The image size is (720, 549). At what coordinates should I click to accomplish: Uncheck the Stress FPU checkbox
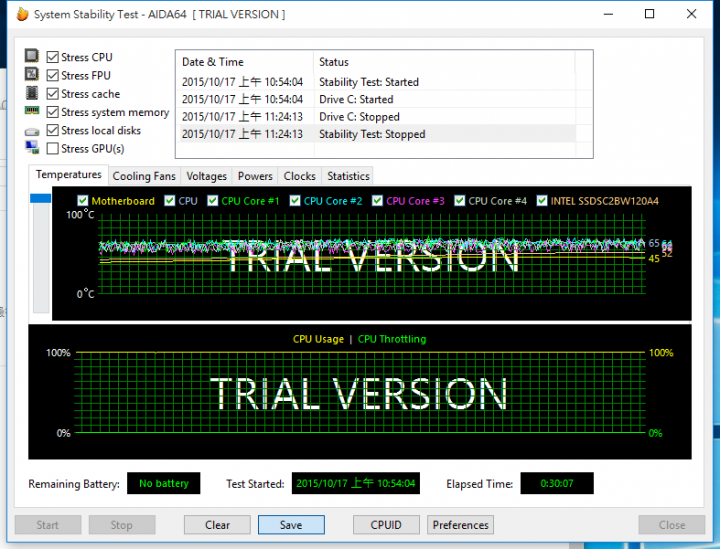(53, 75)
